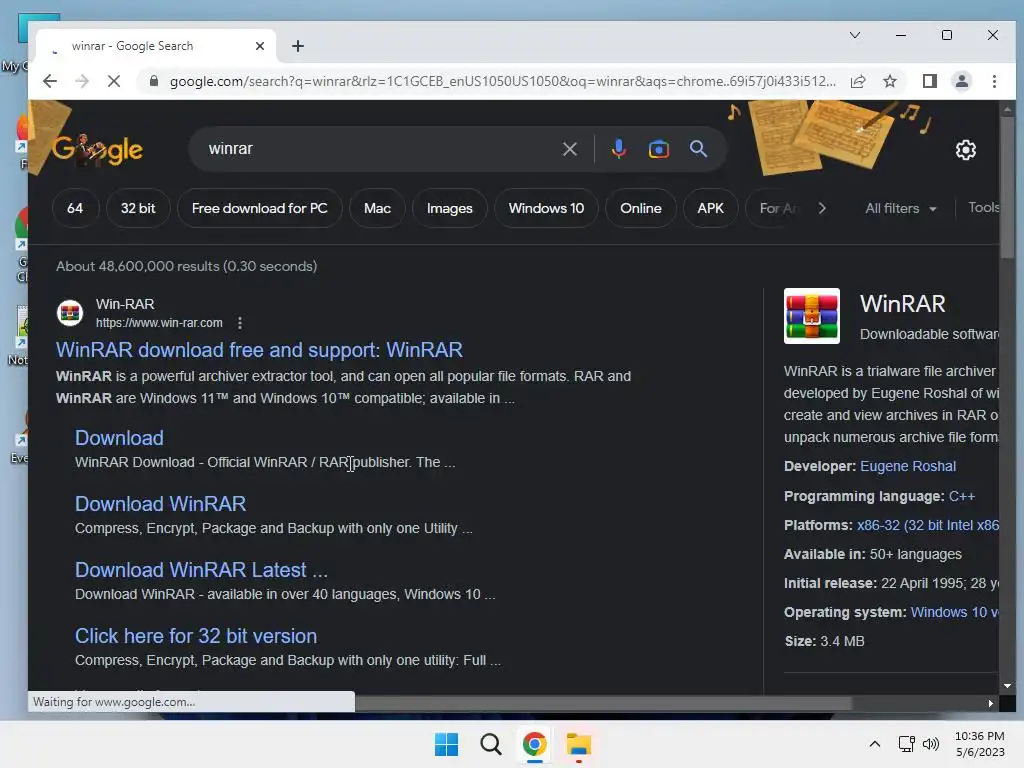Click the horizontal scrollbar thumb
The width and height of the screenshot is (1024, 768).
(x=603, y=703)
